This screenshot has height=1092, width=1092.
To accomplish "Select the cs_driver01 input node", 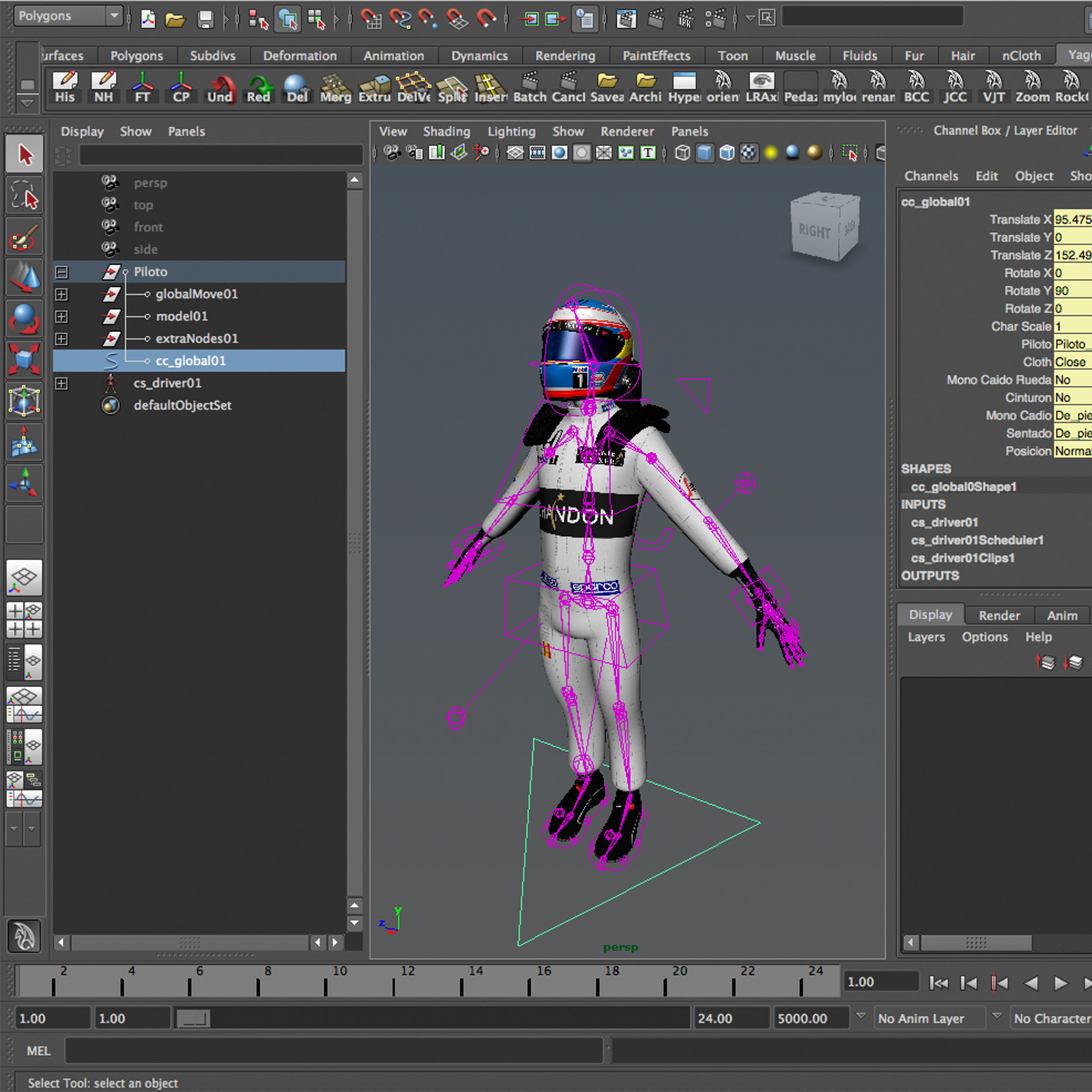I will (944, 522).
